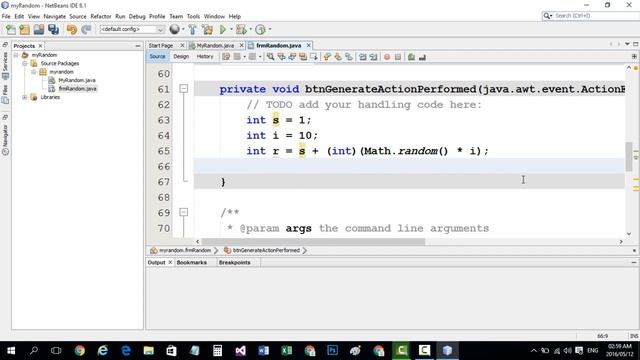This screenshot has height=360, width=640.
Task: Open the Debug Project dropdown arrow
Action: click(x=250, y=29)
